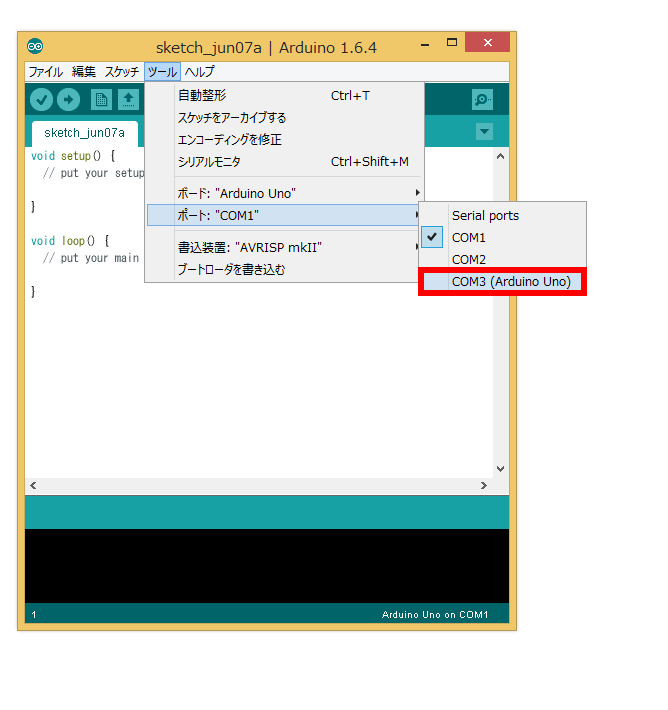Image resolution: width=668 pixels, height=710 pixels.
Task: Choose 自動整形 from the Tools menu
Action: [285, 96]
